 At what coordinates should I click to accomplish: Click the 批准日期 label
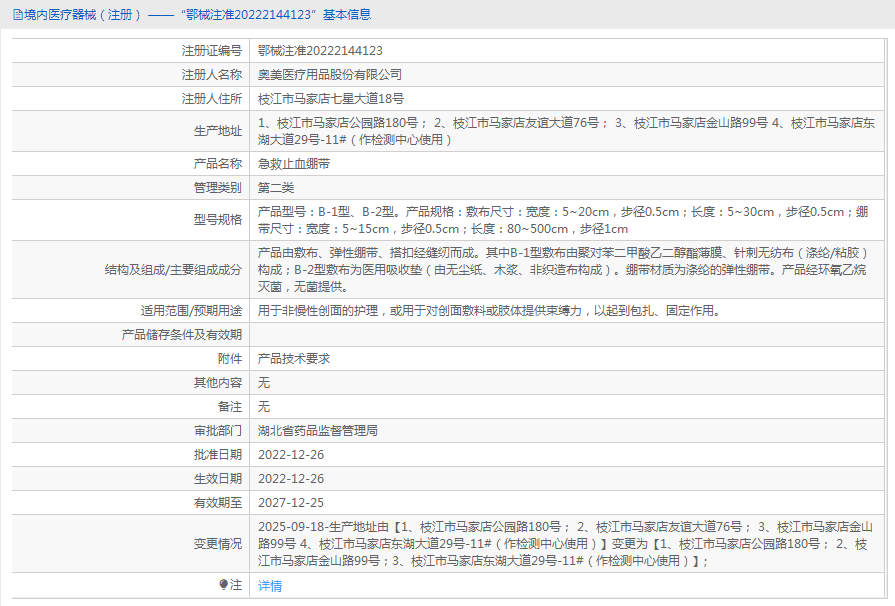[x=217, y=455]
